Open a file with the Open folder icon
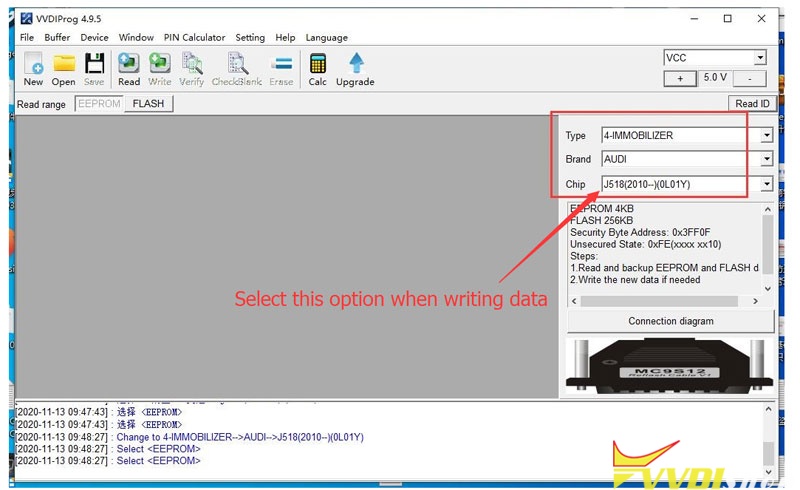800x490 pixels. pos(64,69)
